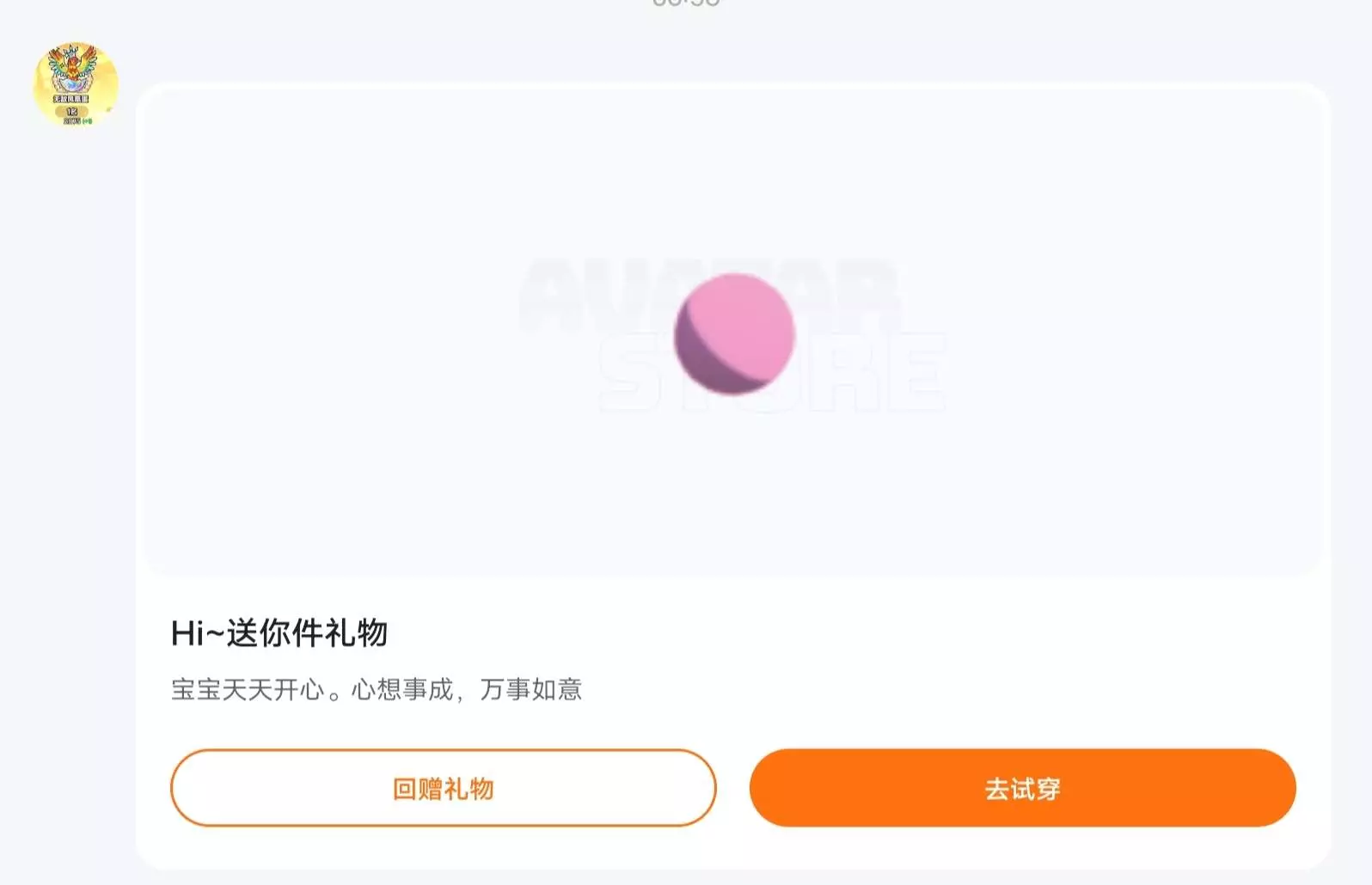1372x885 pixels.
Task: Click the gold level badge on avatar
Action: tap(71, 111)
